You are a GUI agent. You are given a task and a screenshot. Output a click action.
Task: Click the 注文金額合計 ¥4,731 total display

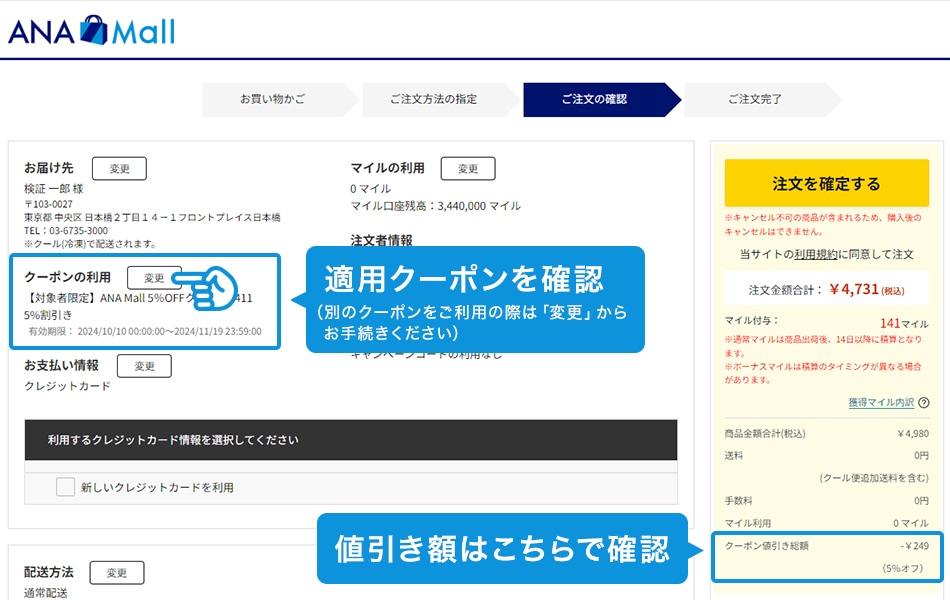coord(825,287)
